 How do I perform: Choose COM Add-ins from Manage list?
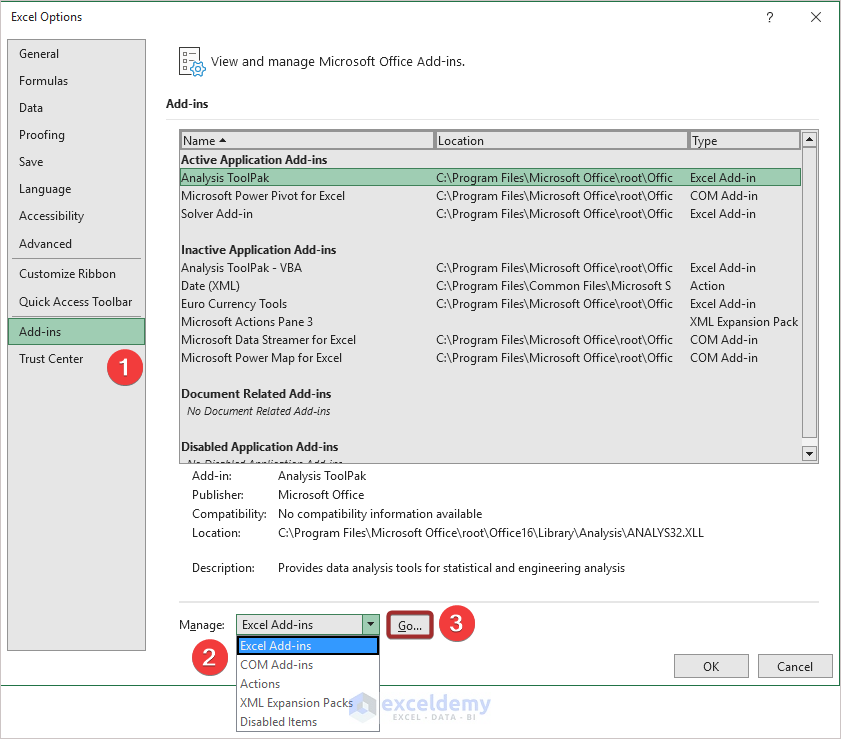[308, 664]
